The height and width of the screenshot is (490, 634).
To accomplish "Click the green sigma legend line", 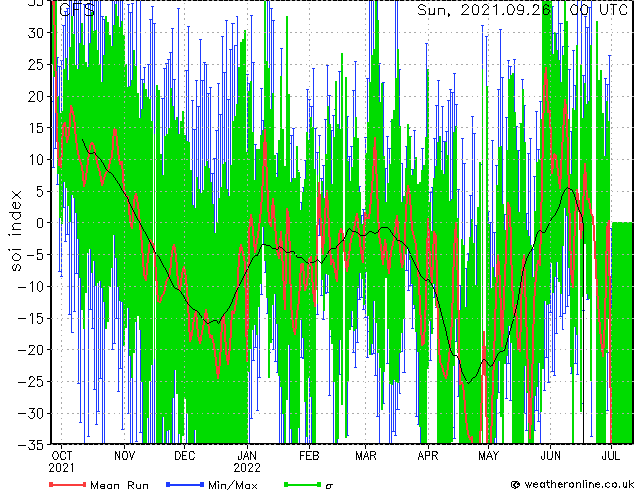I will pos(302,484).
